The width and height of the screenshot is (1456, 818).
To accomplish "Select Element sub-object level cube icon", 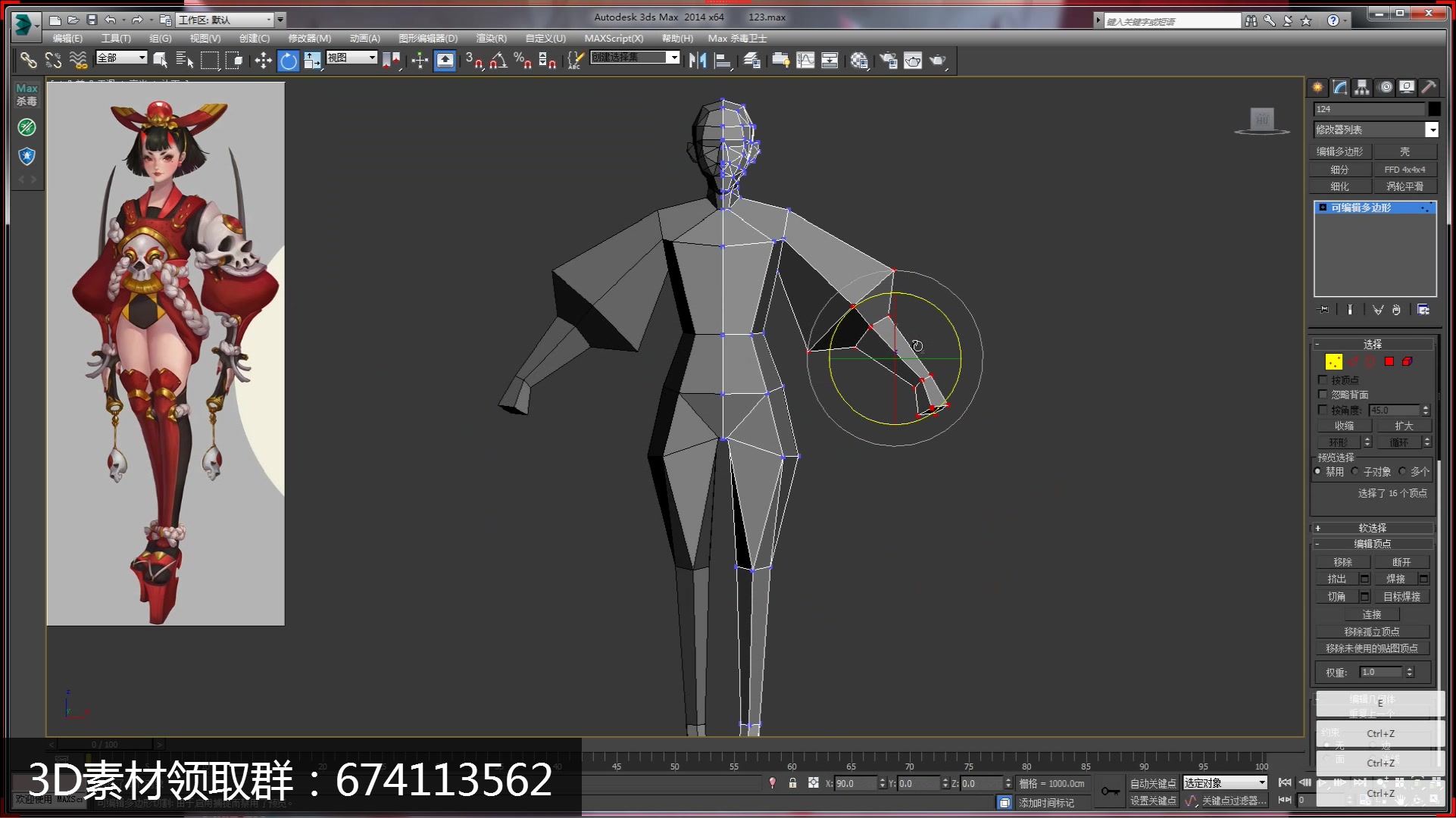I will pyautogui.click(x=1407, y=362).
